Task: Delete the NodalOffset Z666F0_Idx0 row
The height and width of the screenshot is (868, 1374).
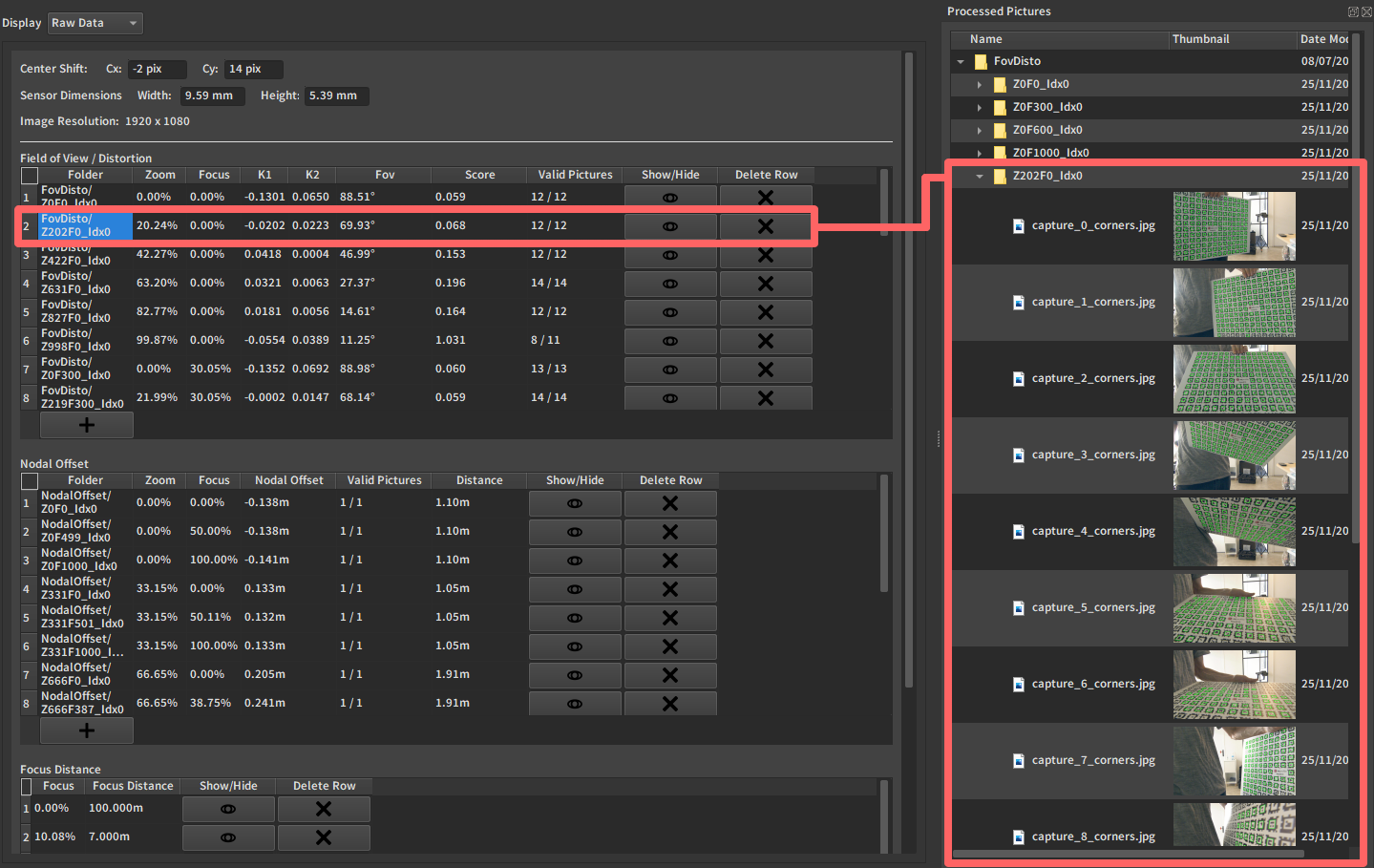Action: [669, 675]
